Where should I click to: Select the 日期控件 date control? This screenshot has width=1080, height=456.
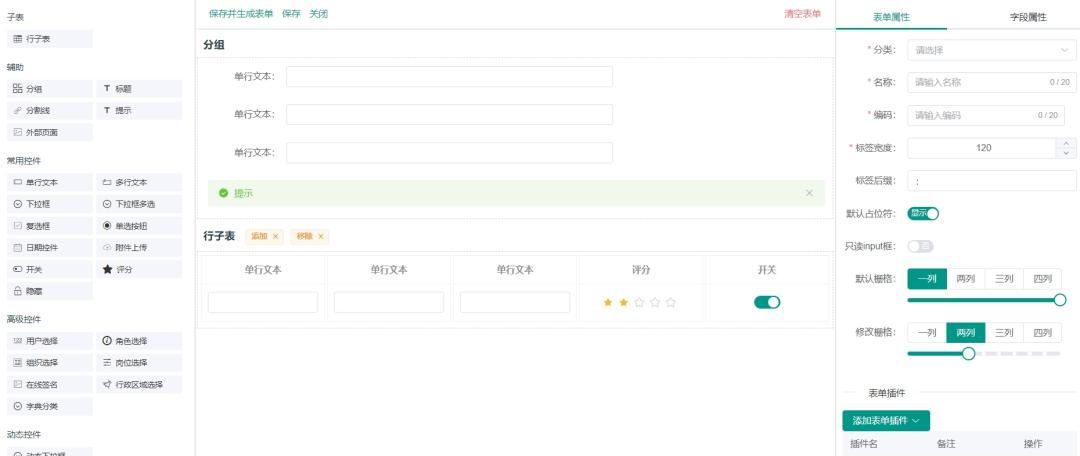50,247
